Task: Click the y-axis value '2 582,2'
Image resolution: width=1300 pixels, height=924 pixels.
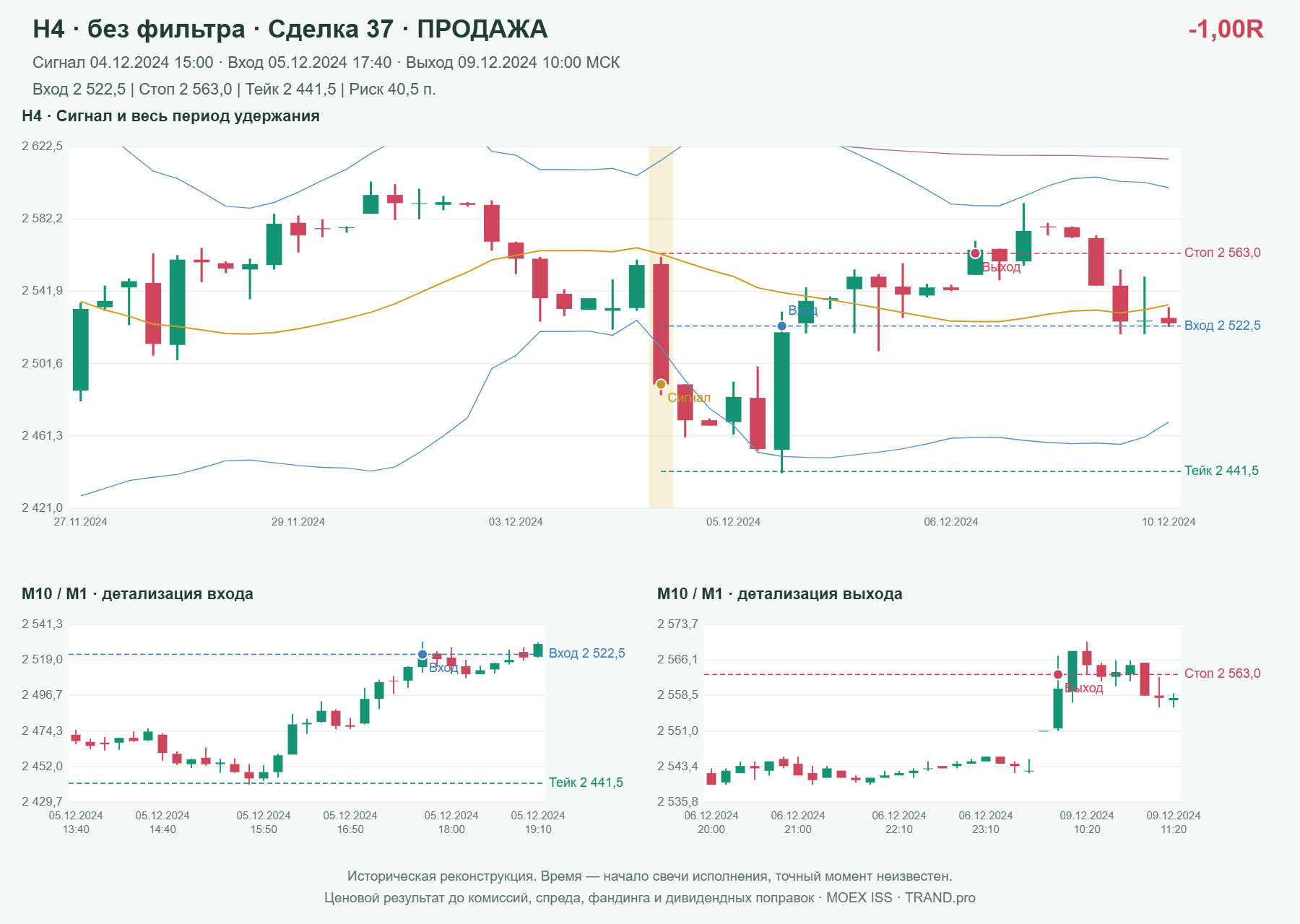Action: (x=43, y=219)
